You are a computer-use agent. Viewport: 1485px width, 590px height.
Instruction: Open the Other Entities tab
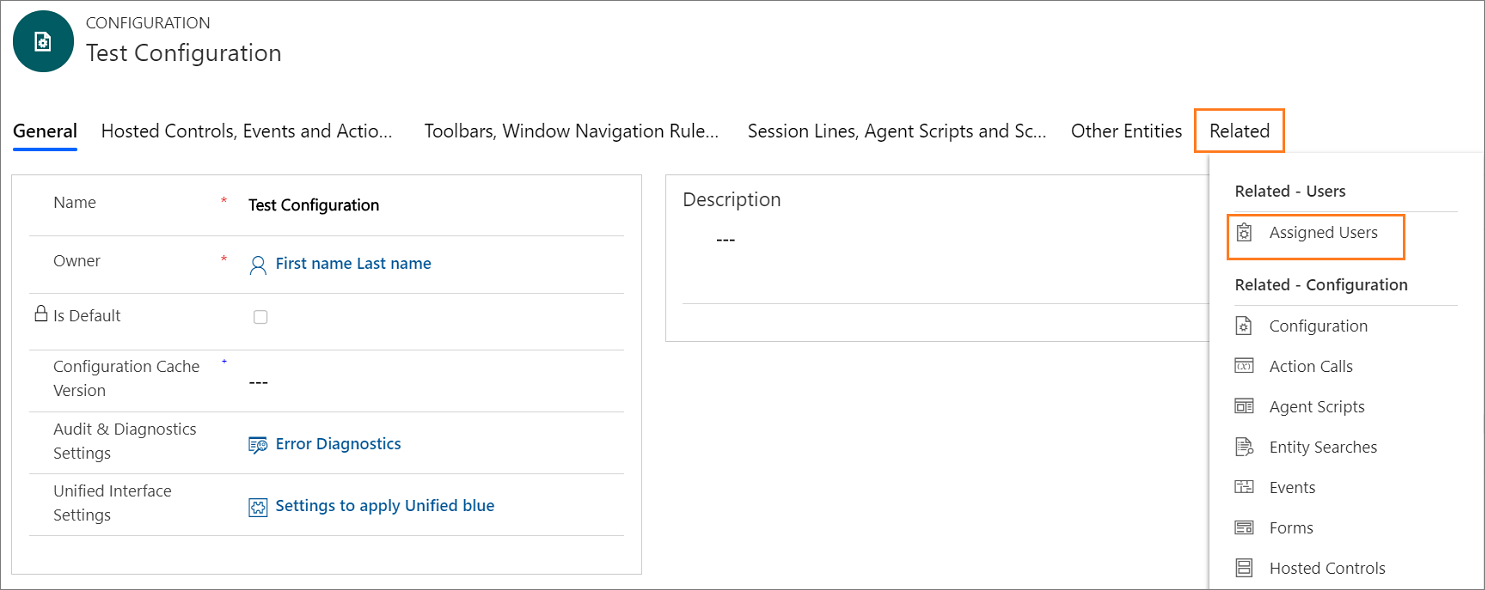click(1126, 130)
